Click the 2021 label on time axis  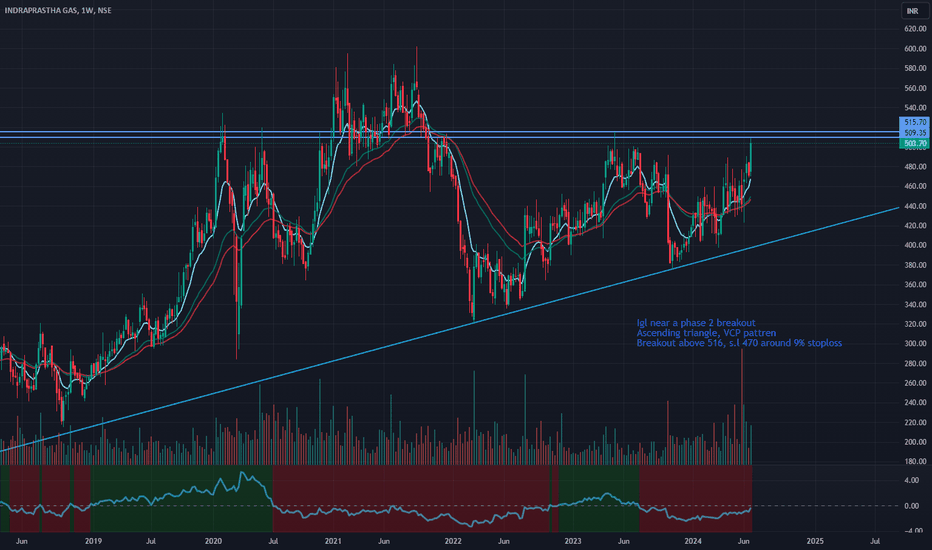pos(333,541)
